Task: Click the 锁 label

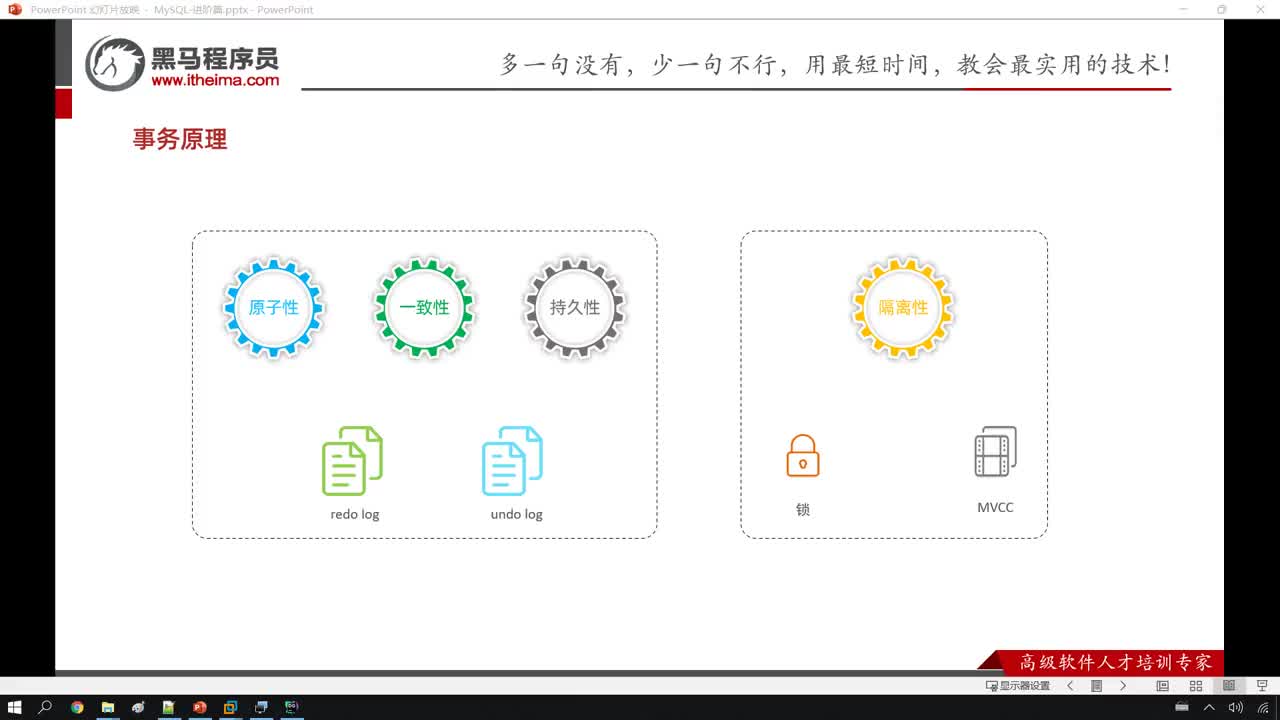Action: click(803, 509)
